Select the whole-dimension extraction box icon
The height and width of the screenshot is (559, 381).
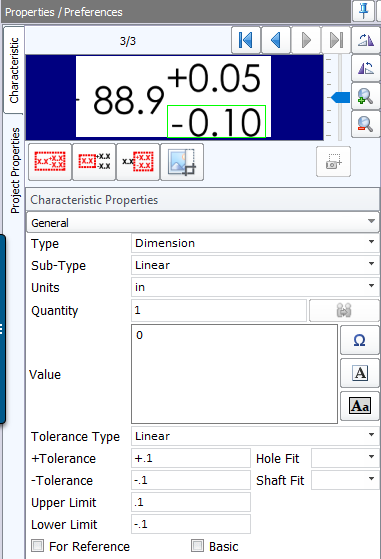(50, 162)
